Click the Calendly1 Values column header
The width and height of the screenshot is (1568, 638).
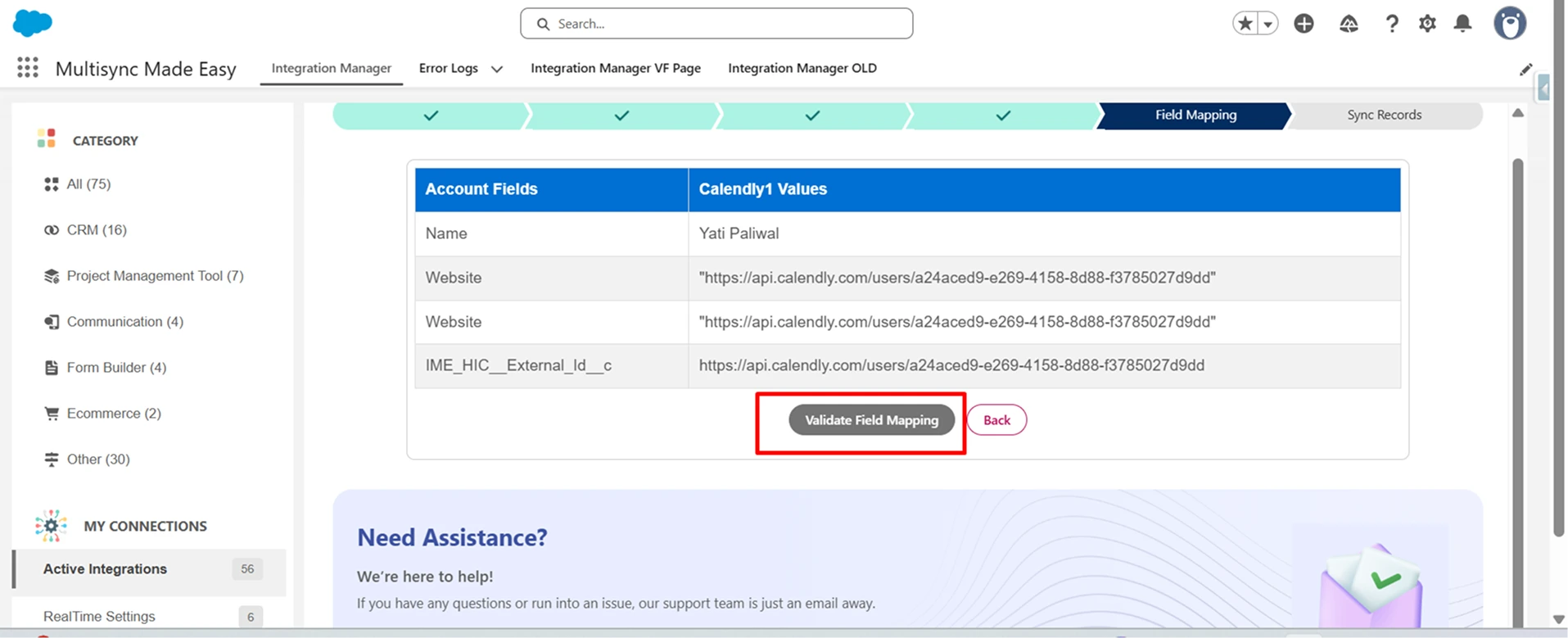[x=1044, y=189]
